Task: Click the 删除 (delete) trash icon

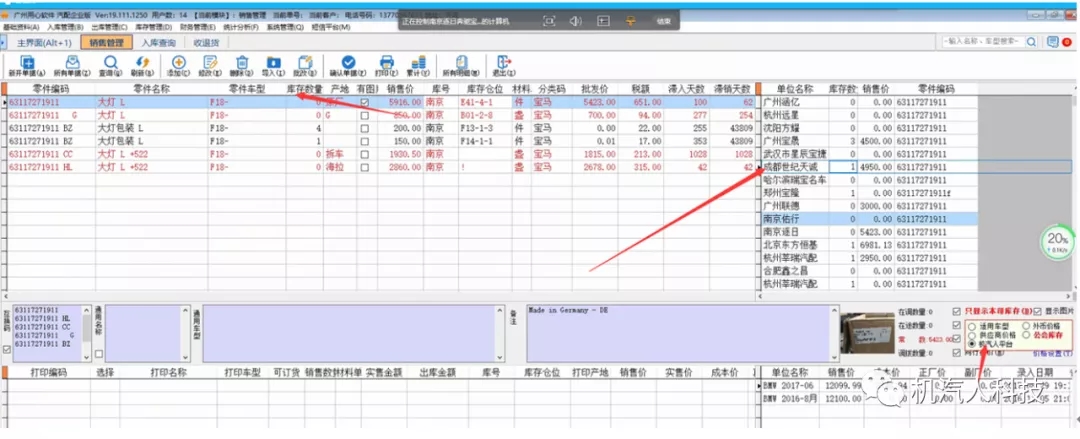Action: click(x=241, y=62)
